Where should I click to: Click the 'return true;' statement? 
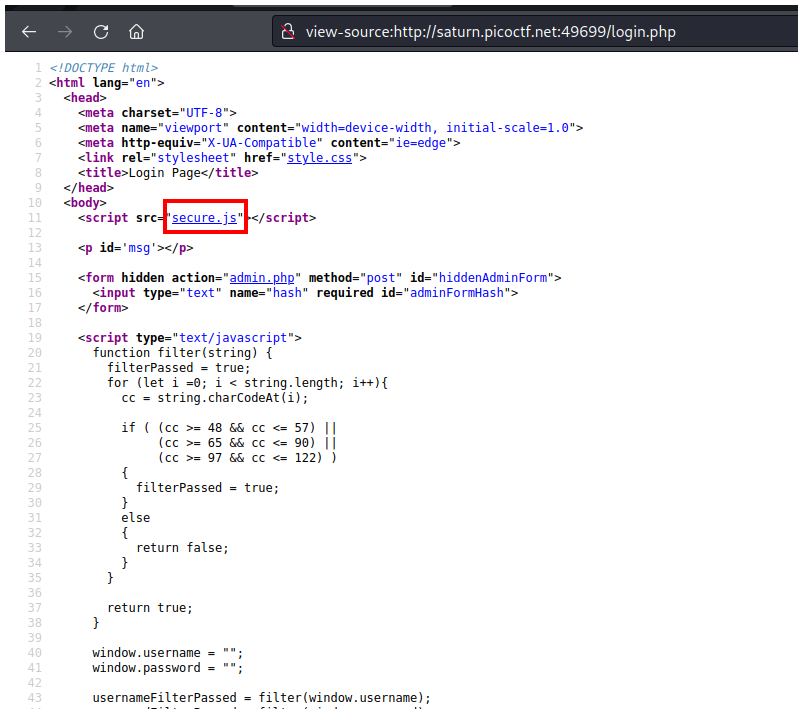149,607
